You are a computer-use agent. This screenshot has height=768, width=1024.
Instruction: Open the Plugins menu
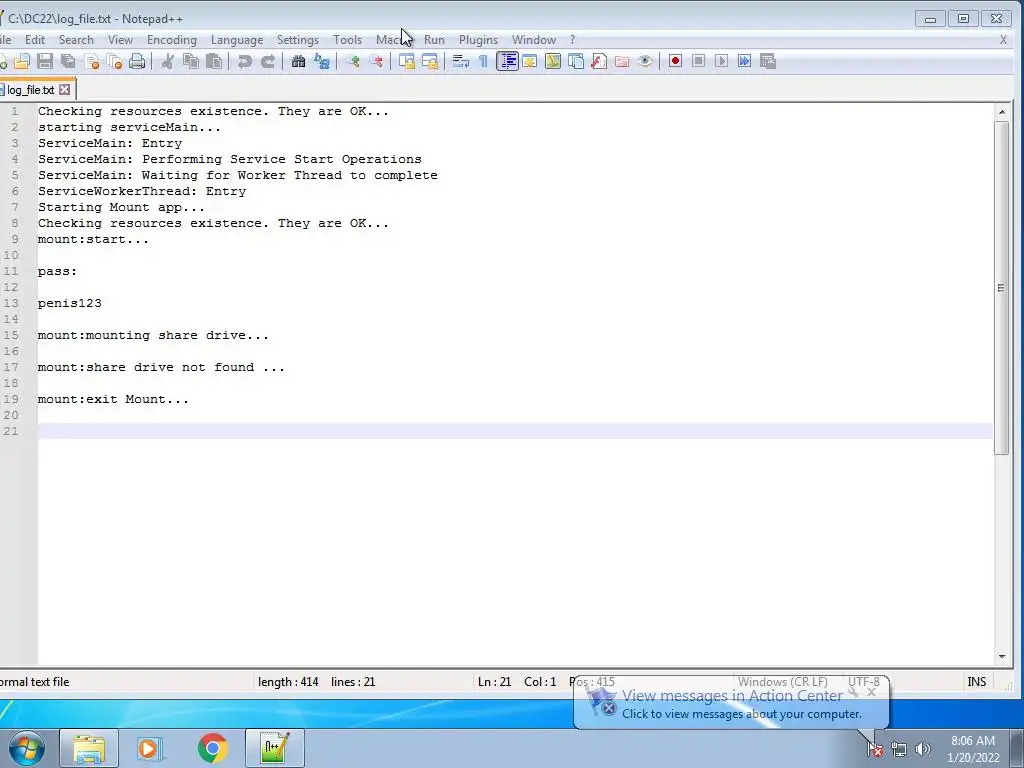(479, 40)
